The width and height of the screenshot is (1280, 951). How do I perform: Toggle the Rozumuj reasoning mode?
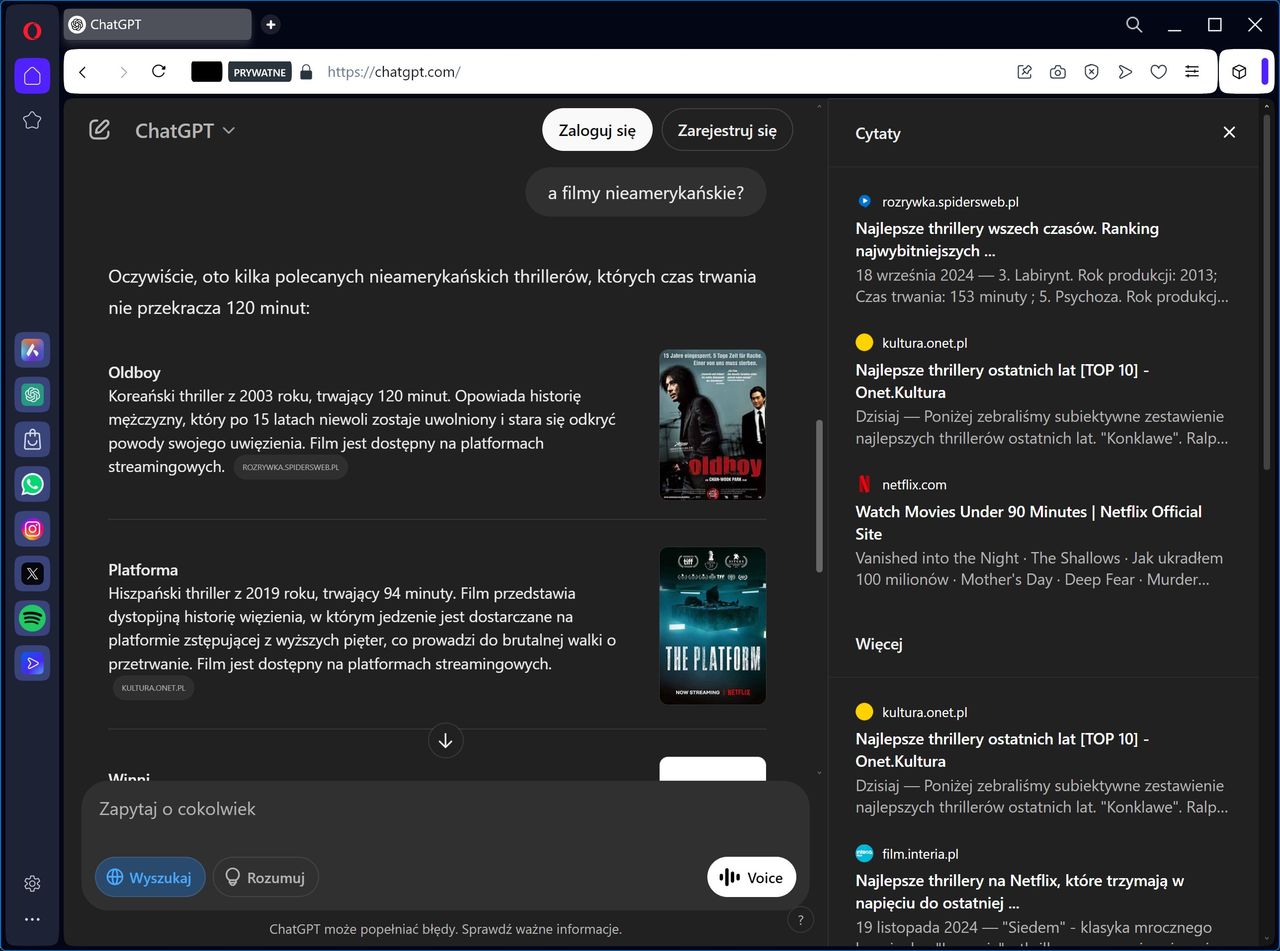click(x=266, y=877)
